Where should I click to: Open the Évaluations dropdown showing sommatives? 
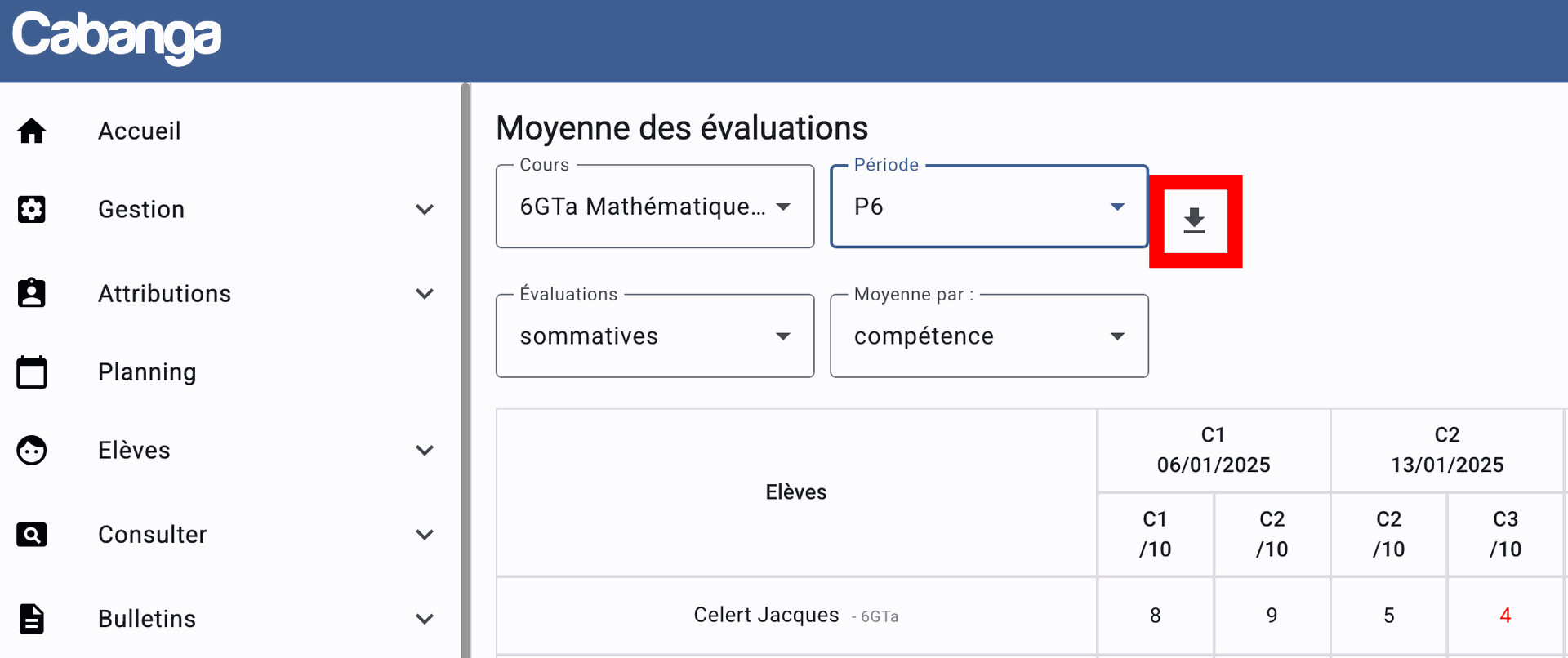tap(655, 336)
